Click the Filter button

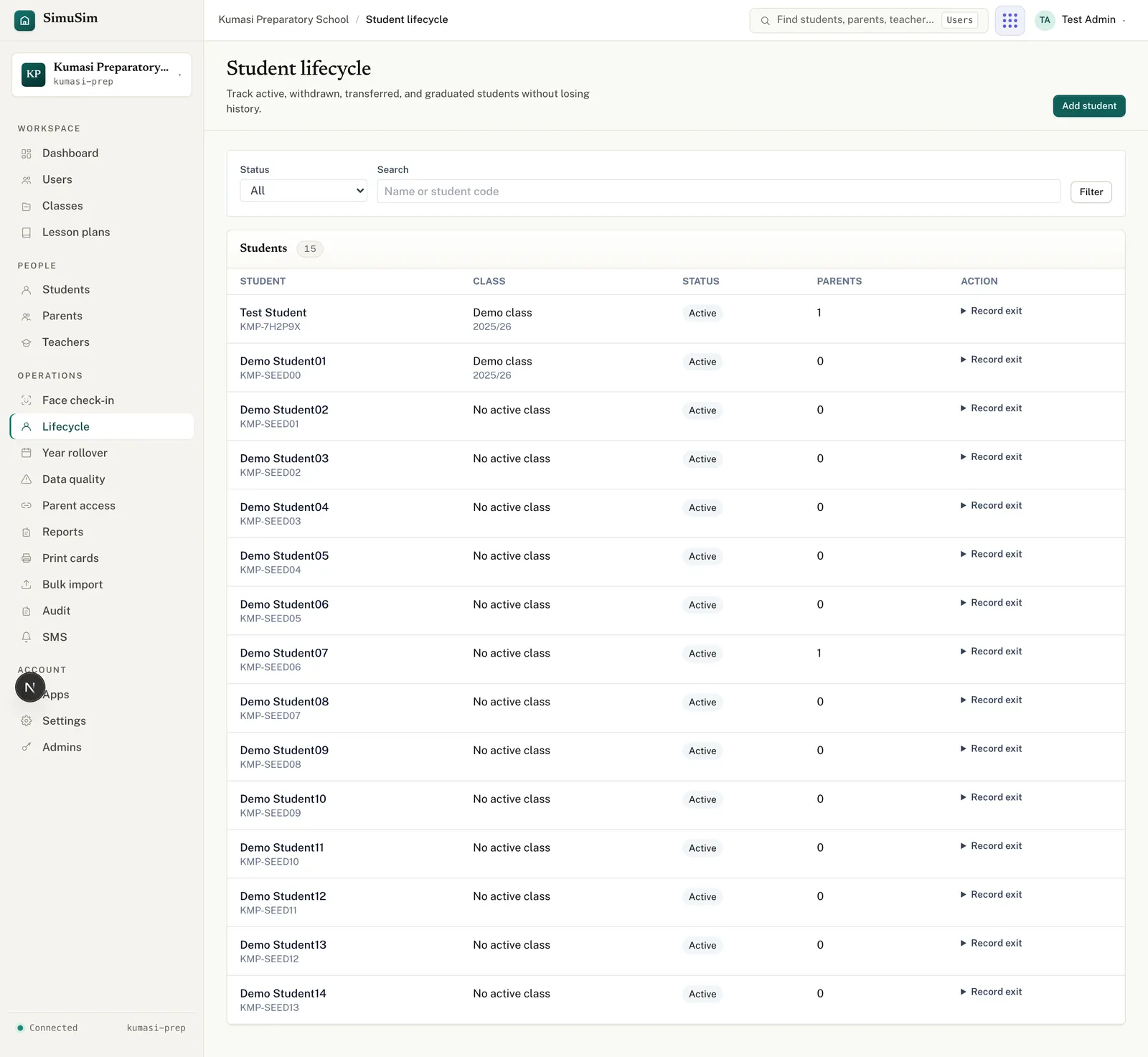[x=1091, y=192]
